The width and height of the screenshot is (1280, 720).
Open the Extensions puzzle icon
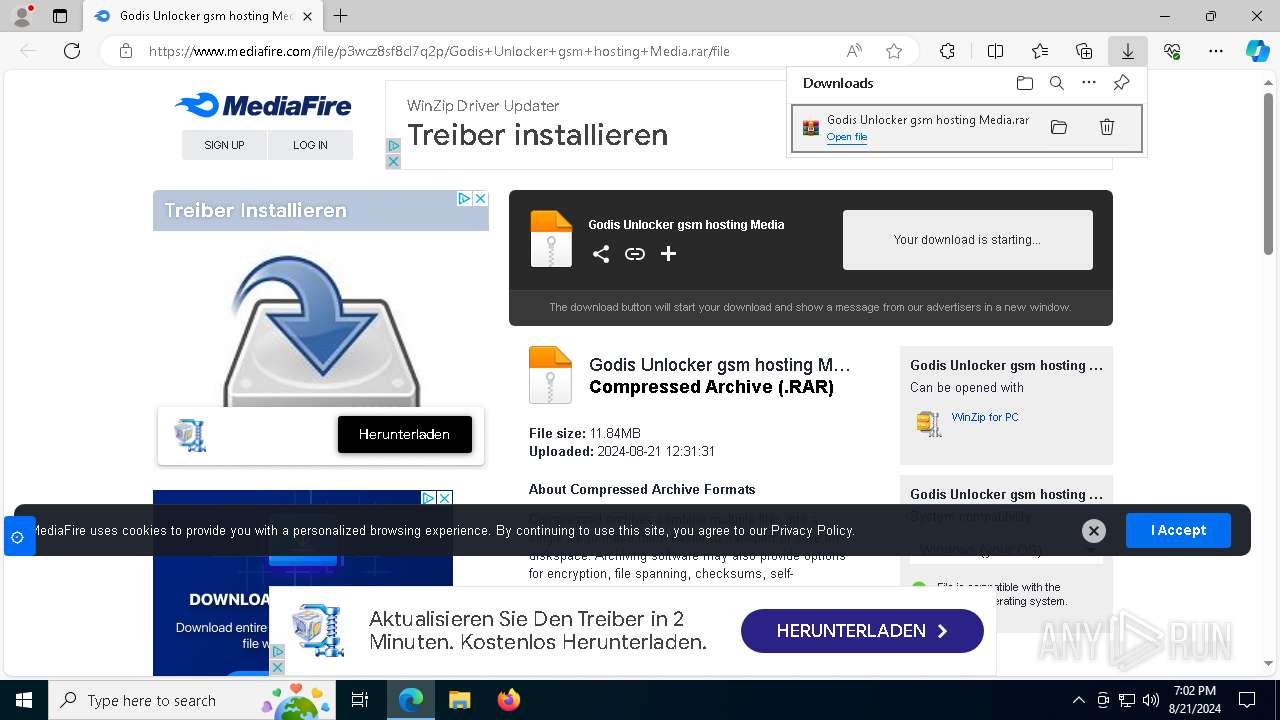[x=947, y=51]
